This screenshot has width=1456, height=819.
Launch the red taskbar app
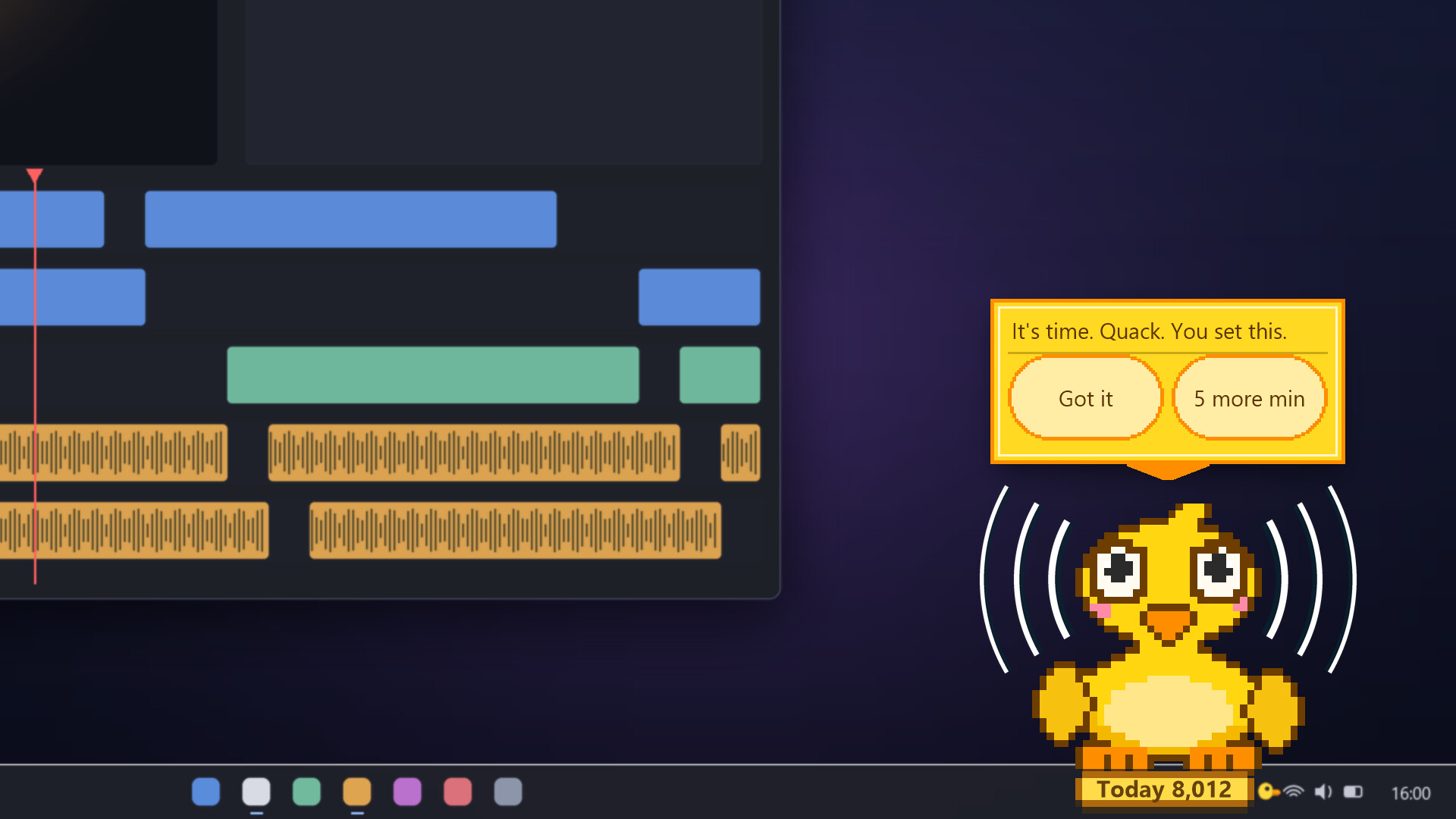457,792
